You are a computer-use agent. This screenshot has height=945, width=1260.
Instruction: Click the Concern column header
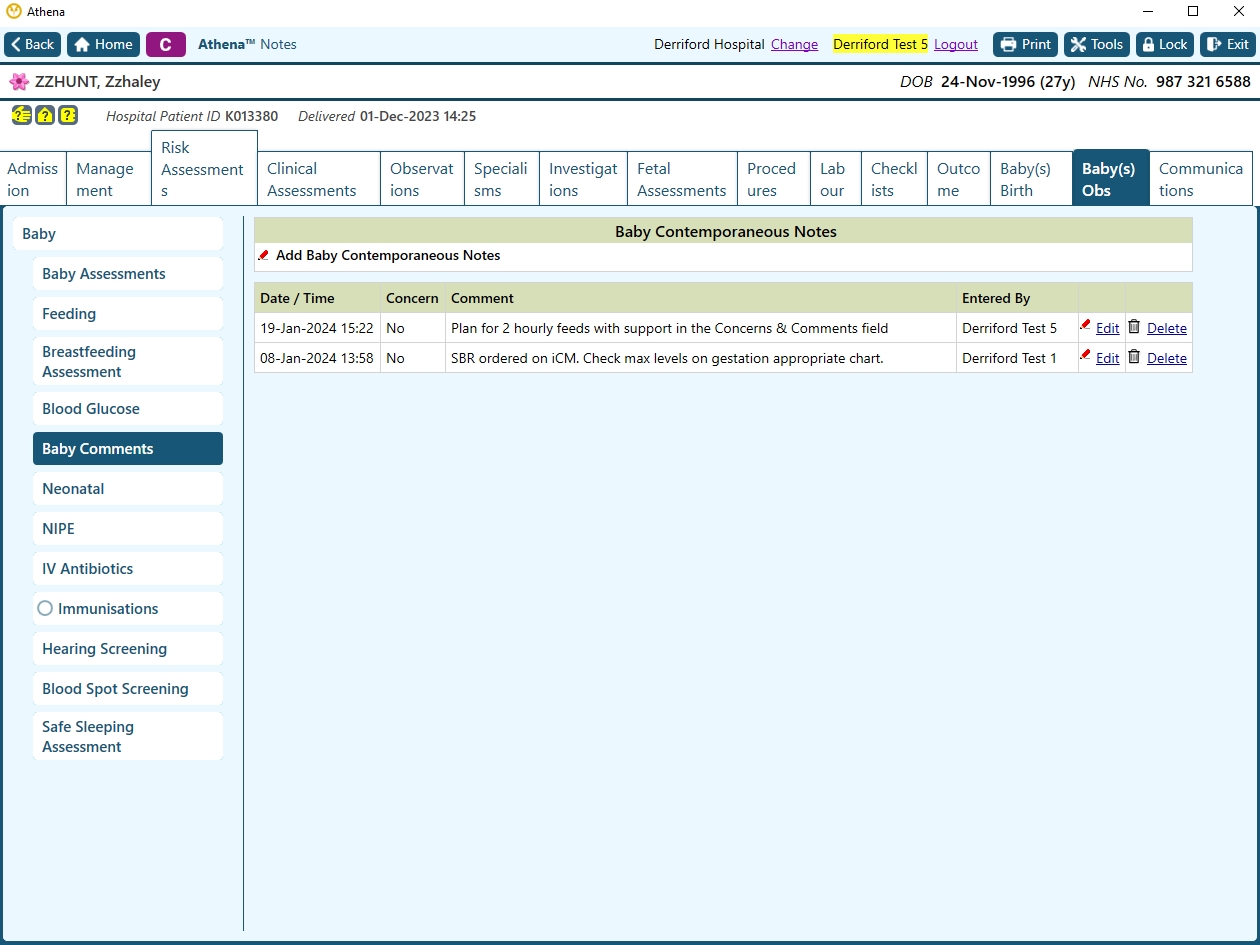(412, 298)
